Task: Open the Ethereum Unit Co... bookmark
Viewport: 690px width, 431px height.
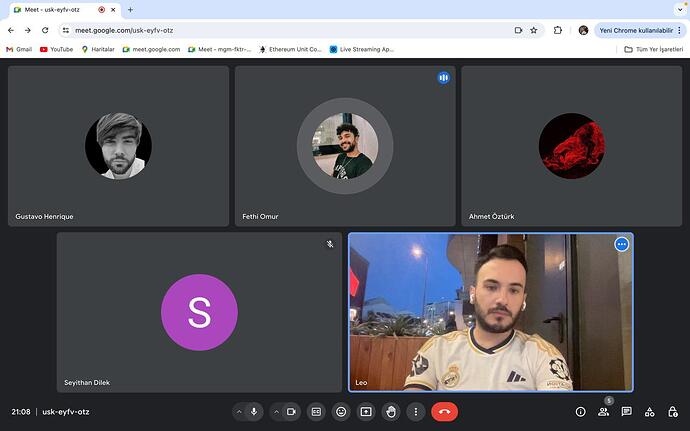Action: click(291, 49)
